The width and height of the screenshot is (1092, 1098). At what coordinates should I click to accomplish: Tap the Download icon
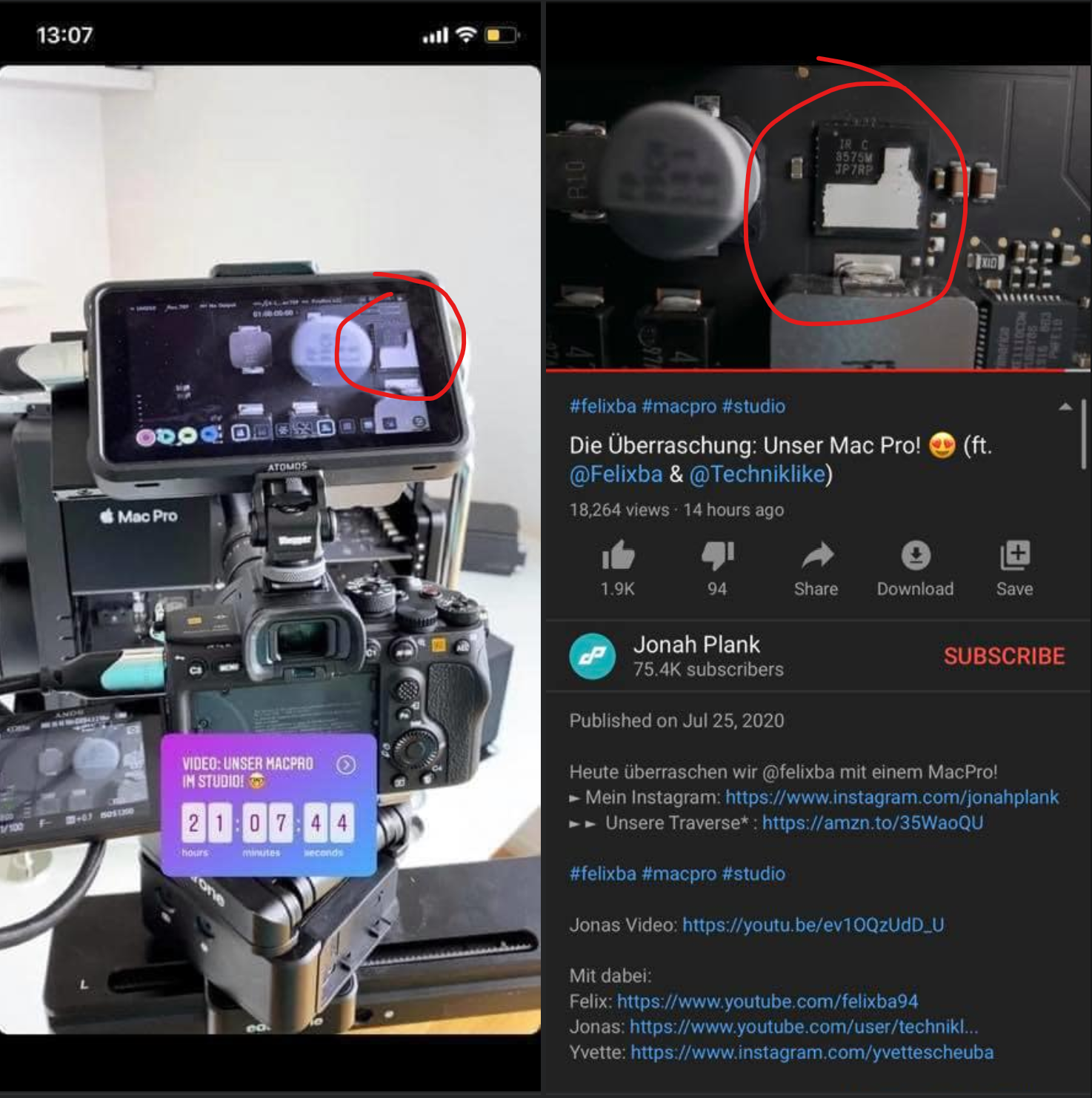pos(916,556)
